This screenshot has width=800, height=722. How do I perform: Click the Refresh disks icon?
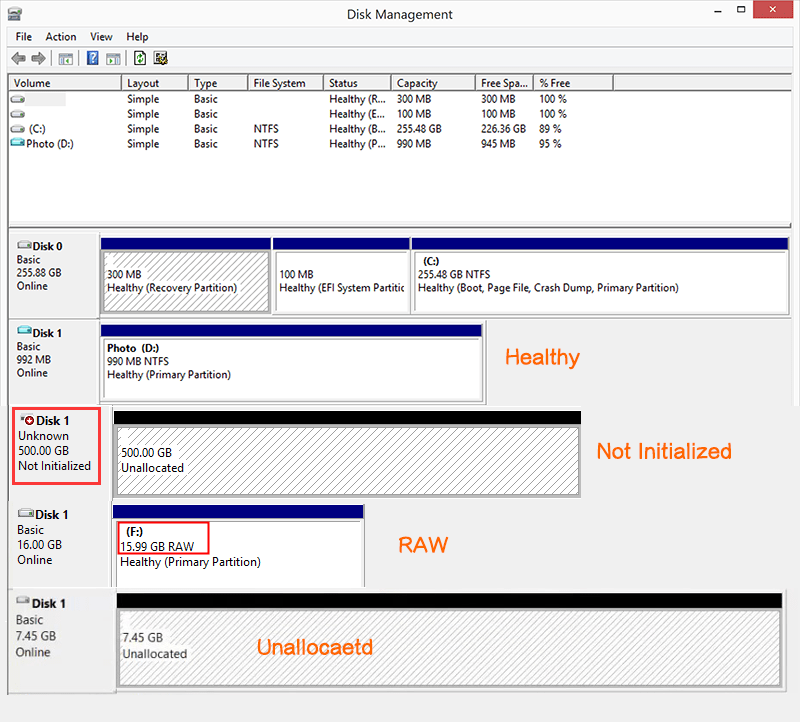click(140, 58)
